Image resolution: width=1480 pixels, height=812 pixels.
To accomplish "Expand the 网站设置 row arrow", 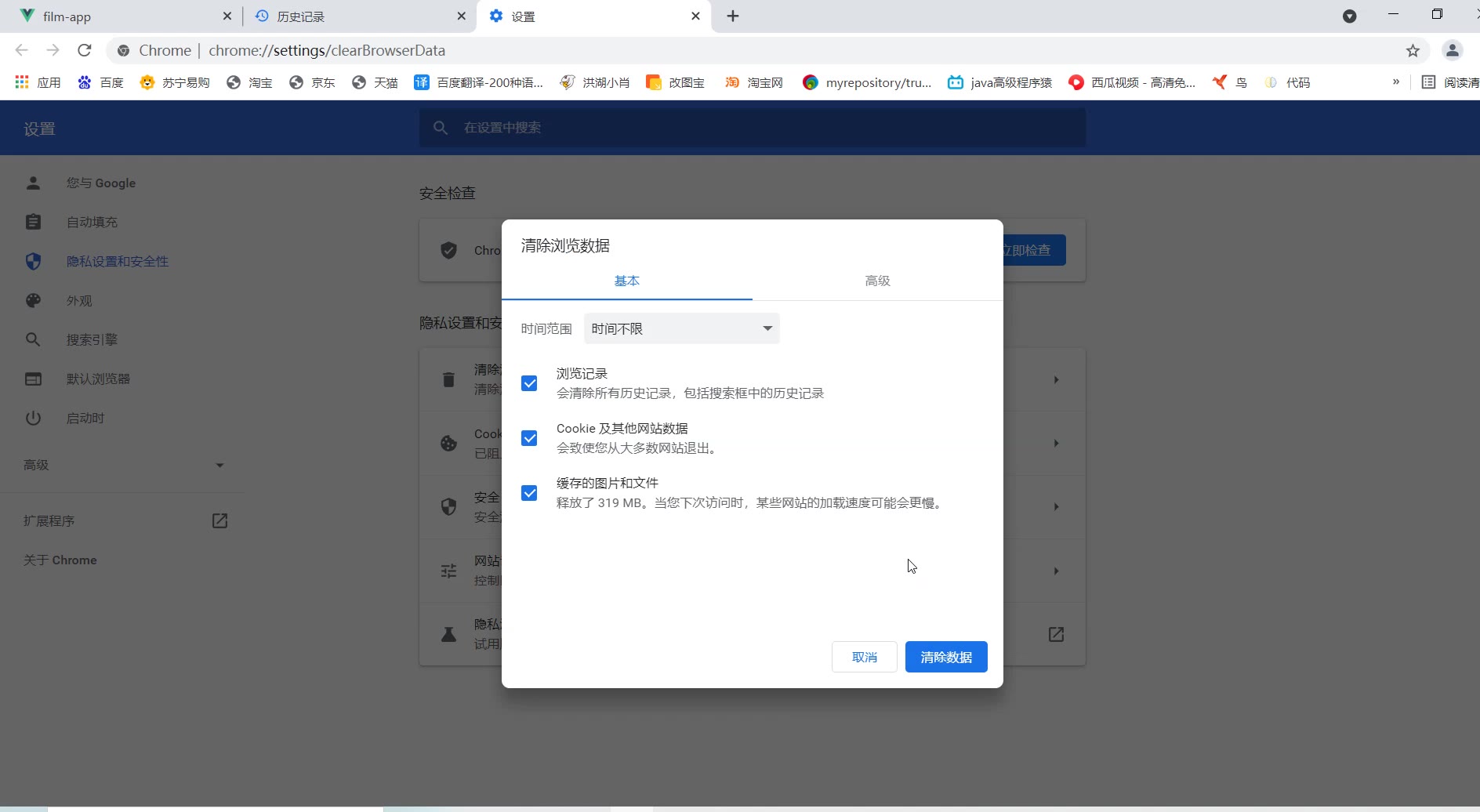I will tap(1056, 571).
